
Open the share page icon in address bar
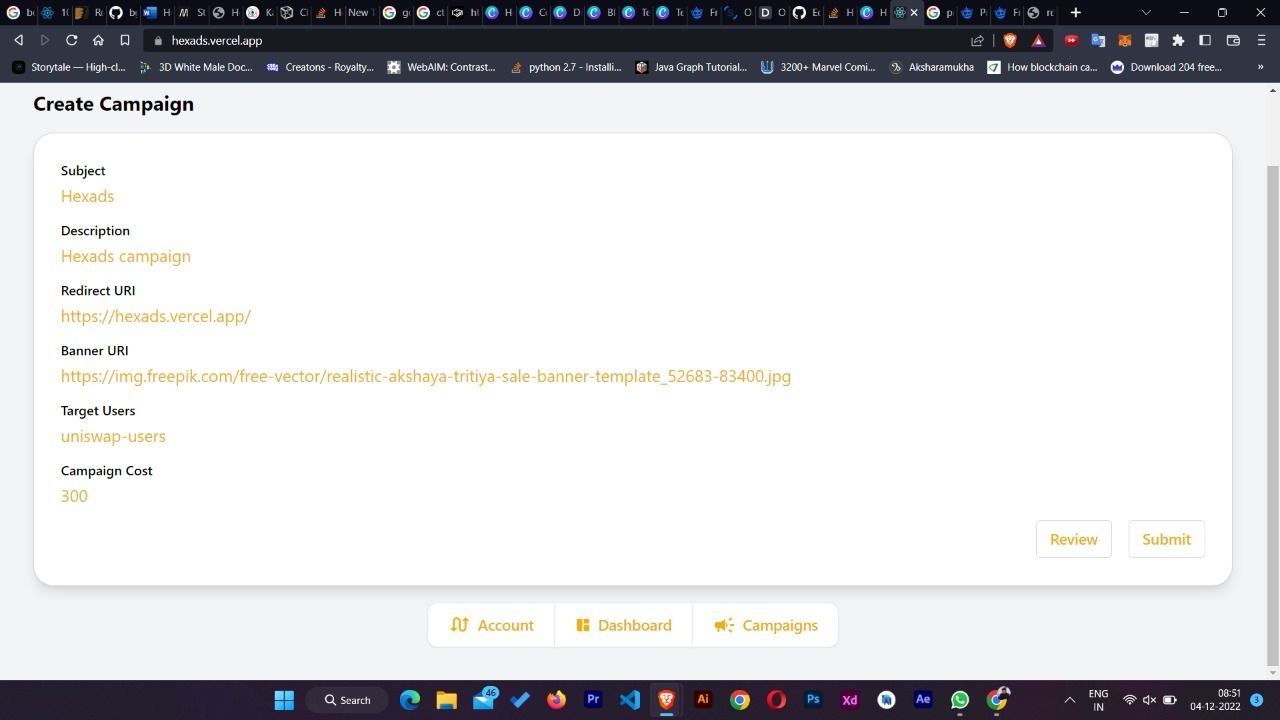tap(977, 40)
